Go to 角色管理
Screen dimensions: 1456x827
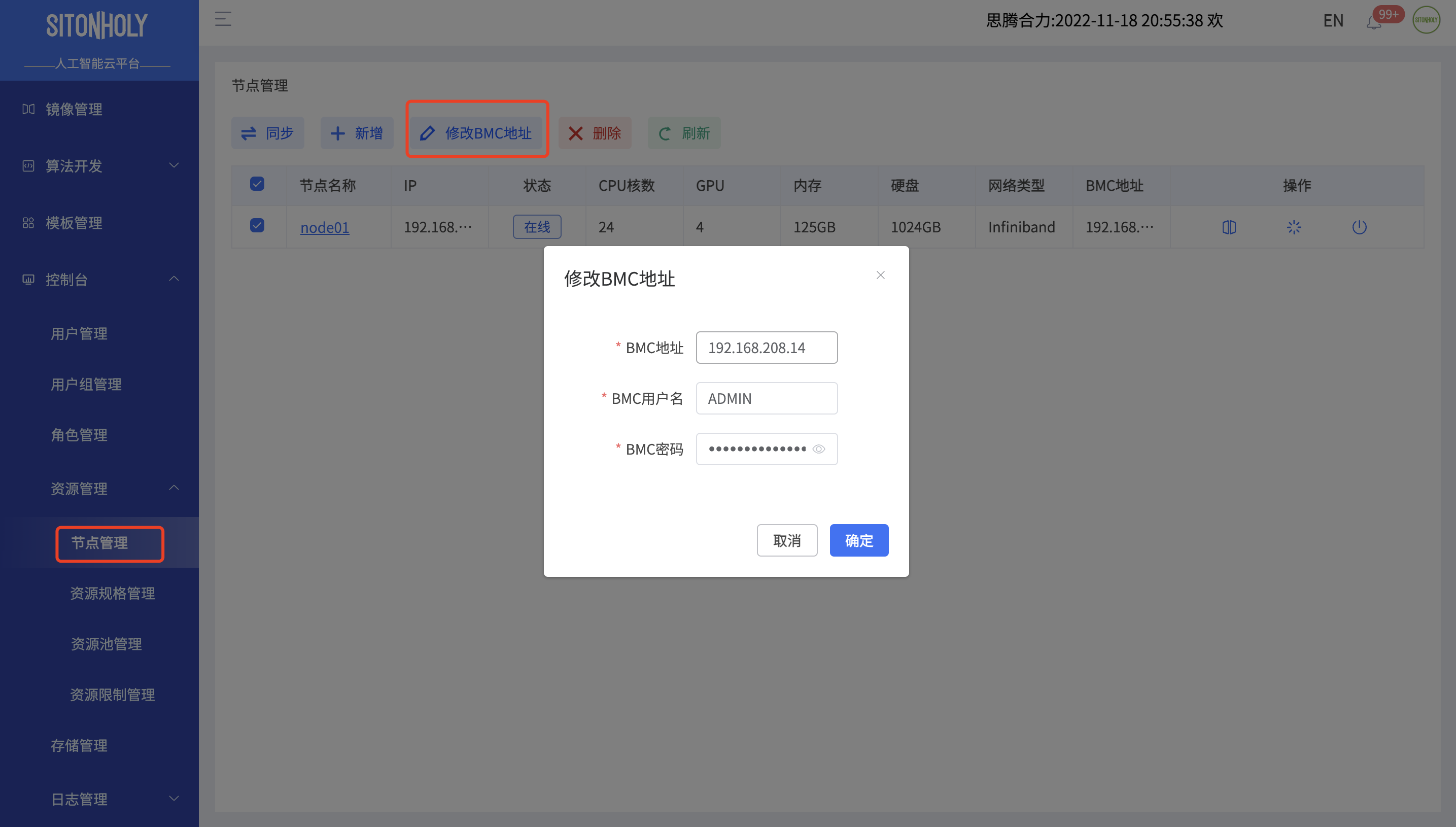tap(79, 435)
